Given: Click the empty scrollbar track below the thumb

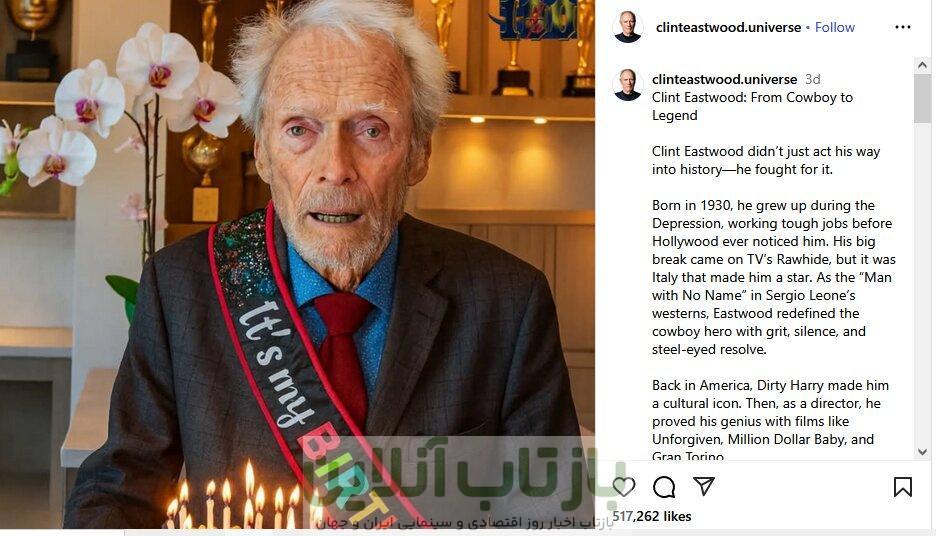Looking at the screenshot, I should 922,284.
